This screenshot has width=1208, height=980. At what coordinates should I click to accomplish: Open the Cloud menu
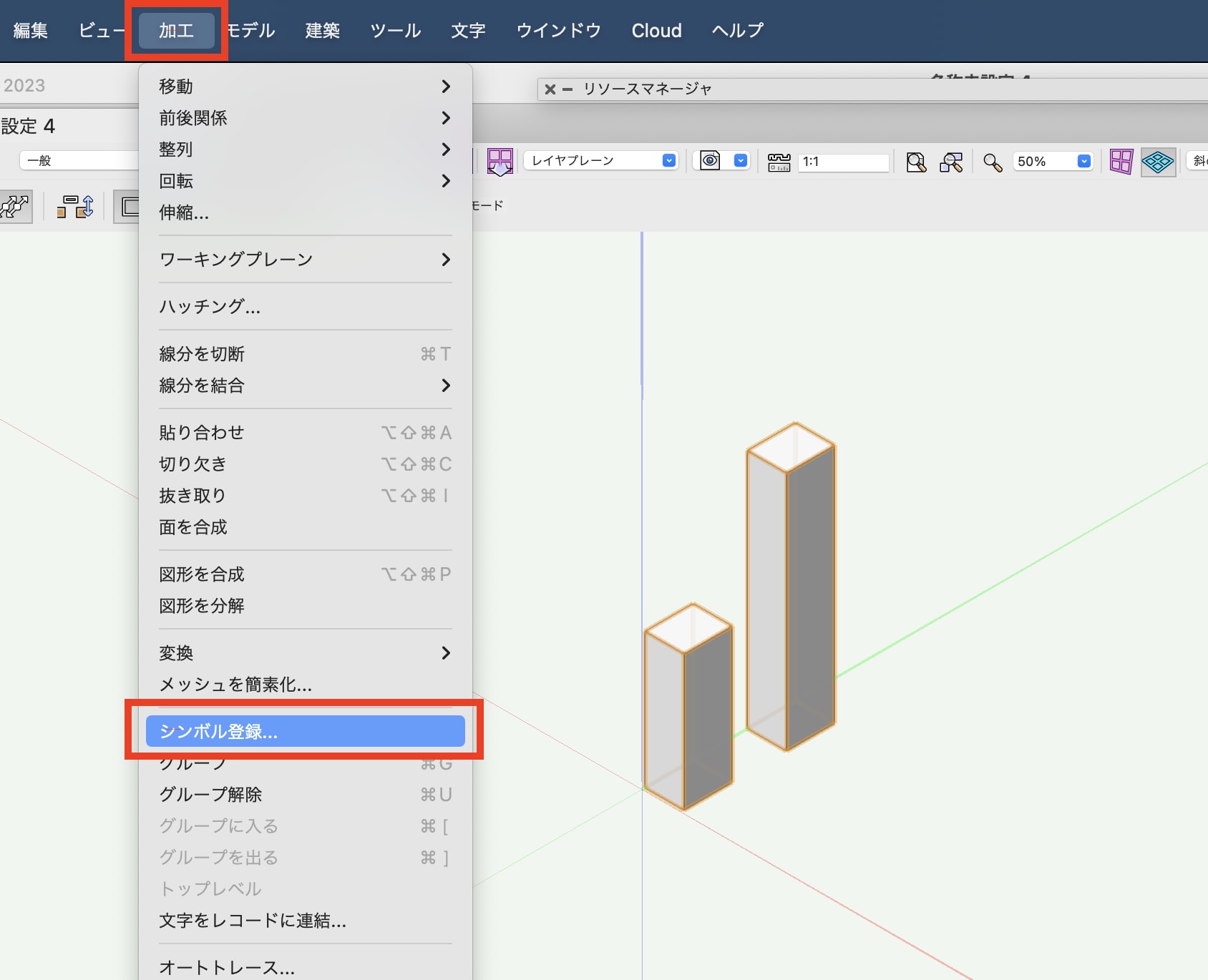[657, 31]
